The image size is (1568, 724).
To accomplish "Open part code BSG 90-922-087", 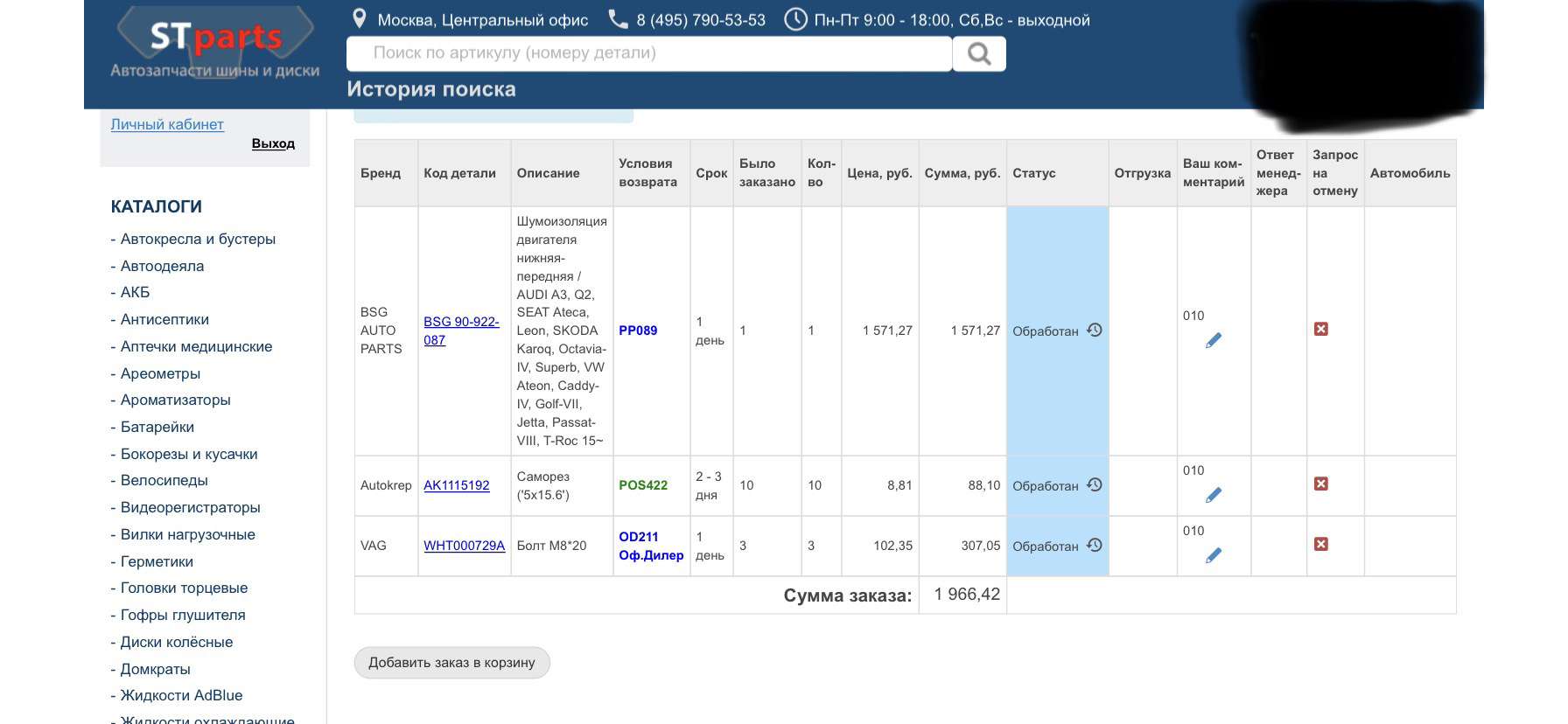I will coord(461,331).
